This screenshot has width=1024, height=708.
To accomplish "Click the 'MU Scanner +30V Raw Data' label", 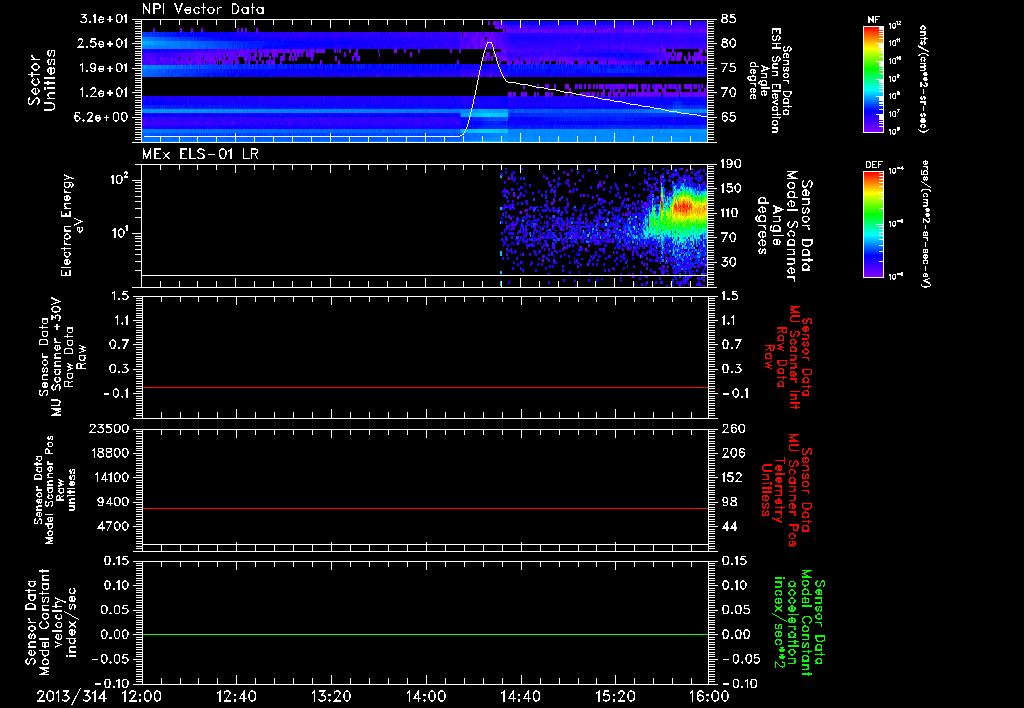I will pyautogui.click(x=63, y=358).
